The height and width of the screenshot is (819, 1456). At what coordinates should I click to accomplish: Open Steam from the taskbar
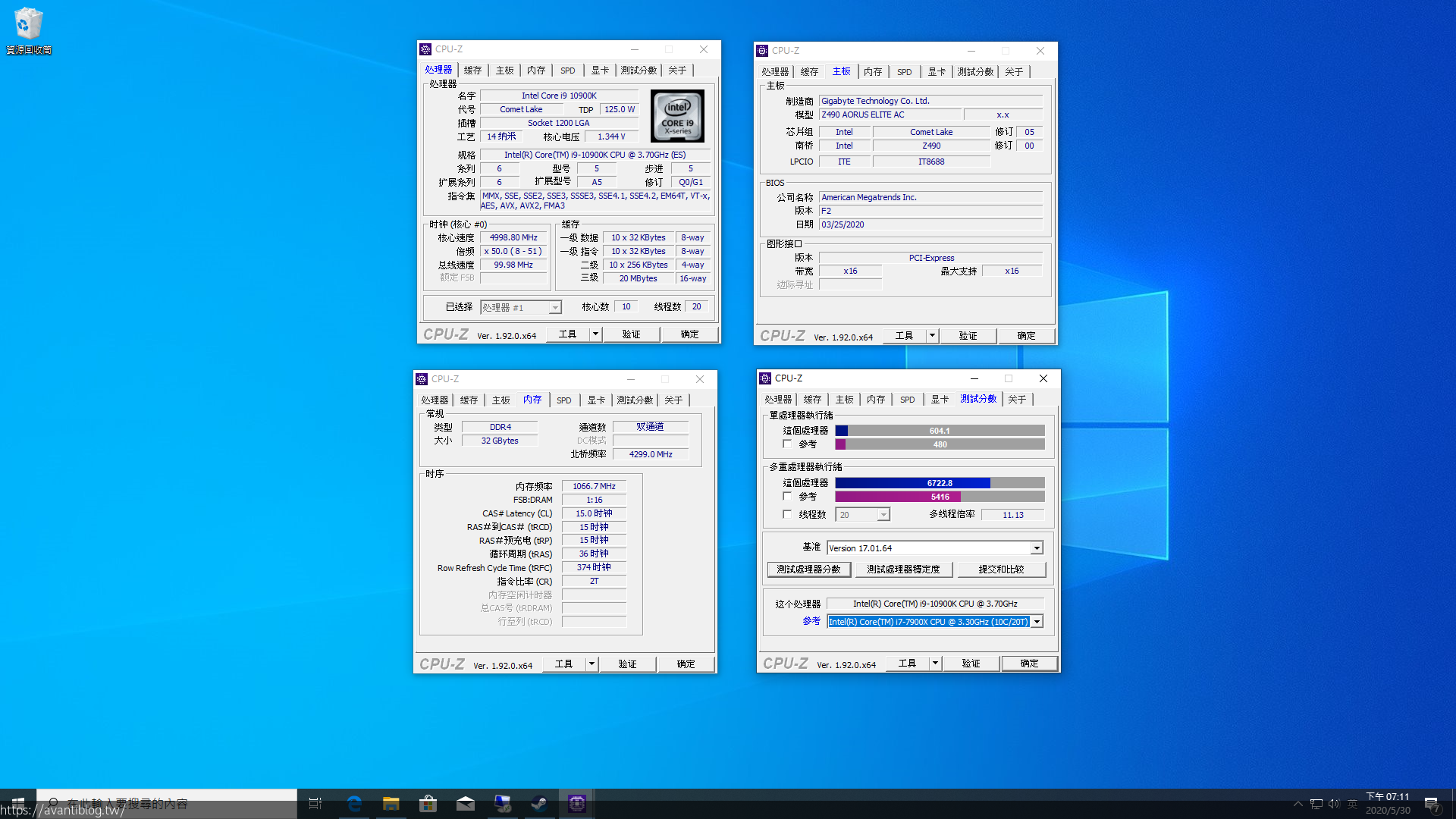click(x=539, y=803)
